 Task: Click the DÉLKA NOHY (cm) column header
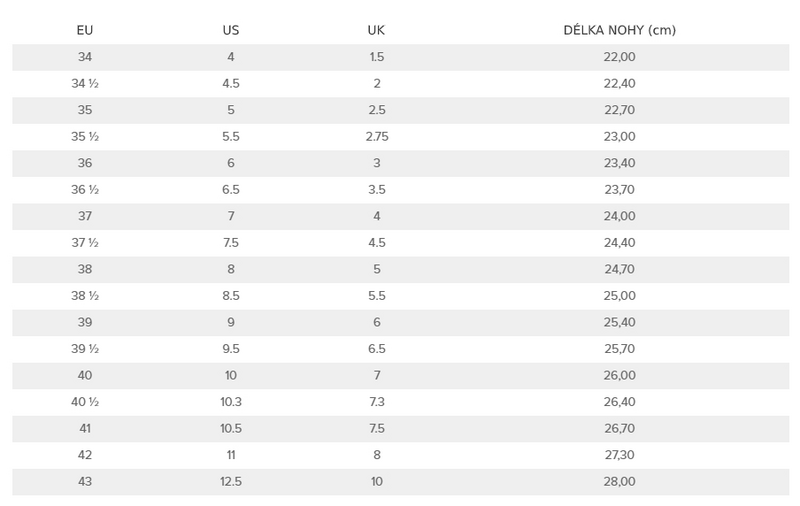point(619,31)
